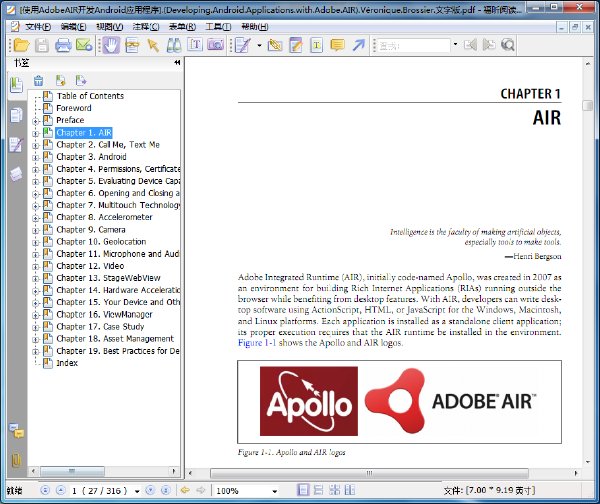Viewport: 600px width, 504px height.
Task: Open a file with the folder icon
Action: (21, 45)
